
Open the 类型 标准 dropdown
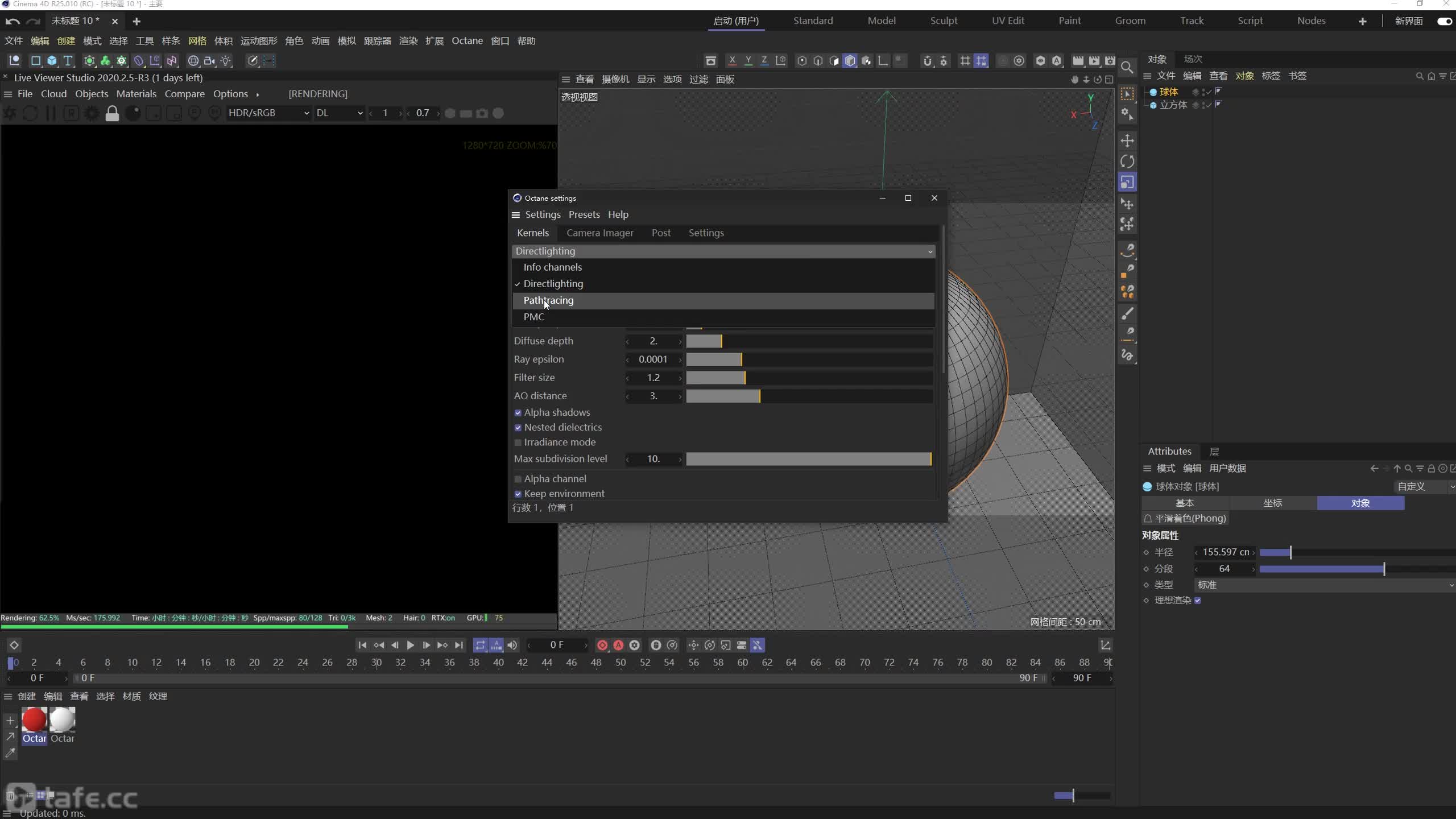point(1325,585)
